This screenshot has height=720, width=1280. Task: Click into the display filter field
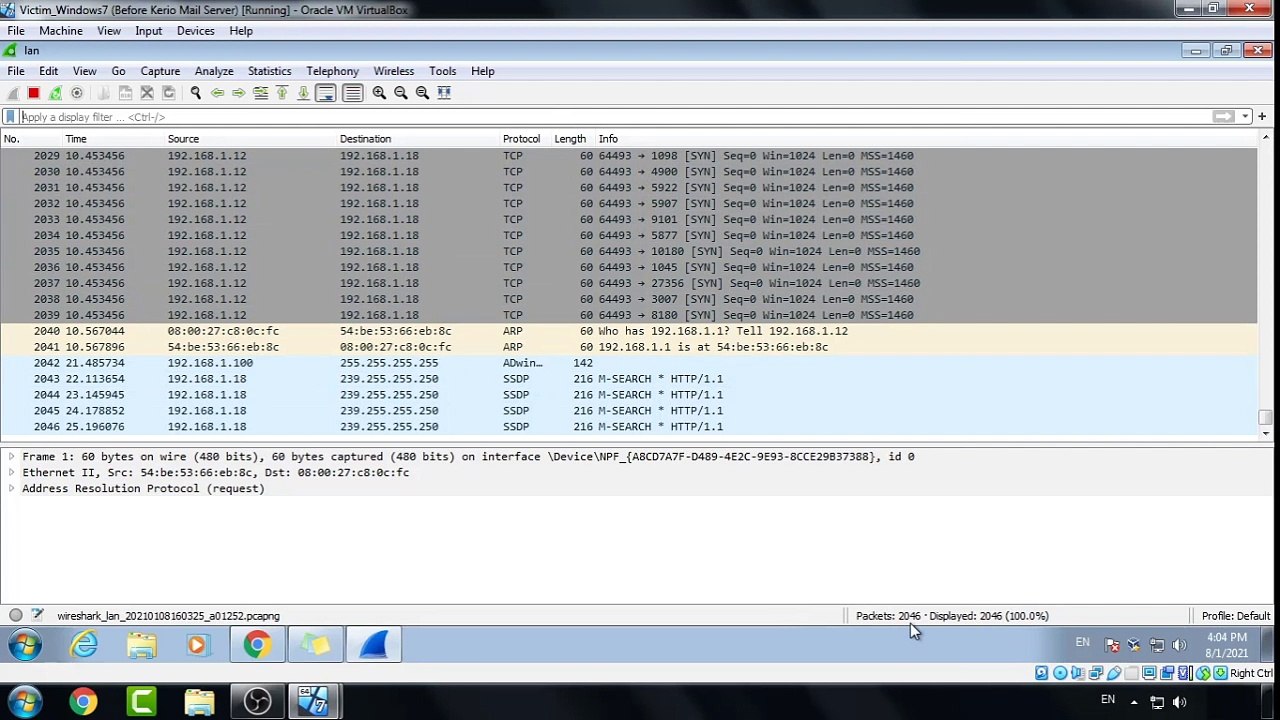click(615, 117)
